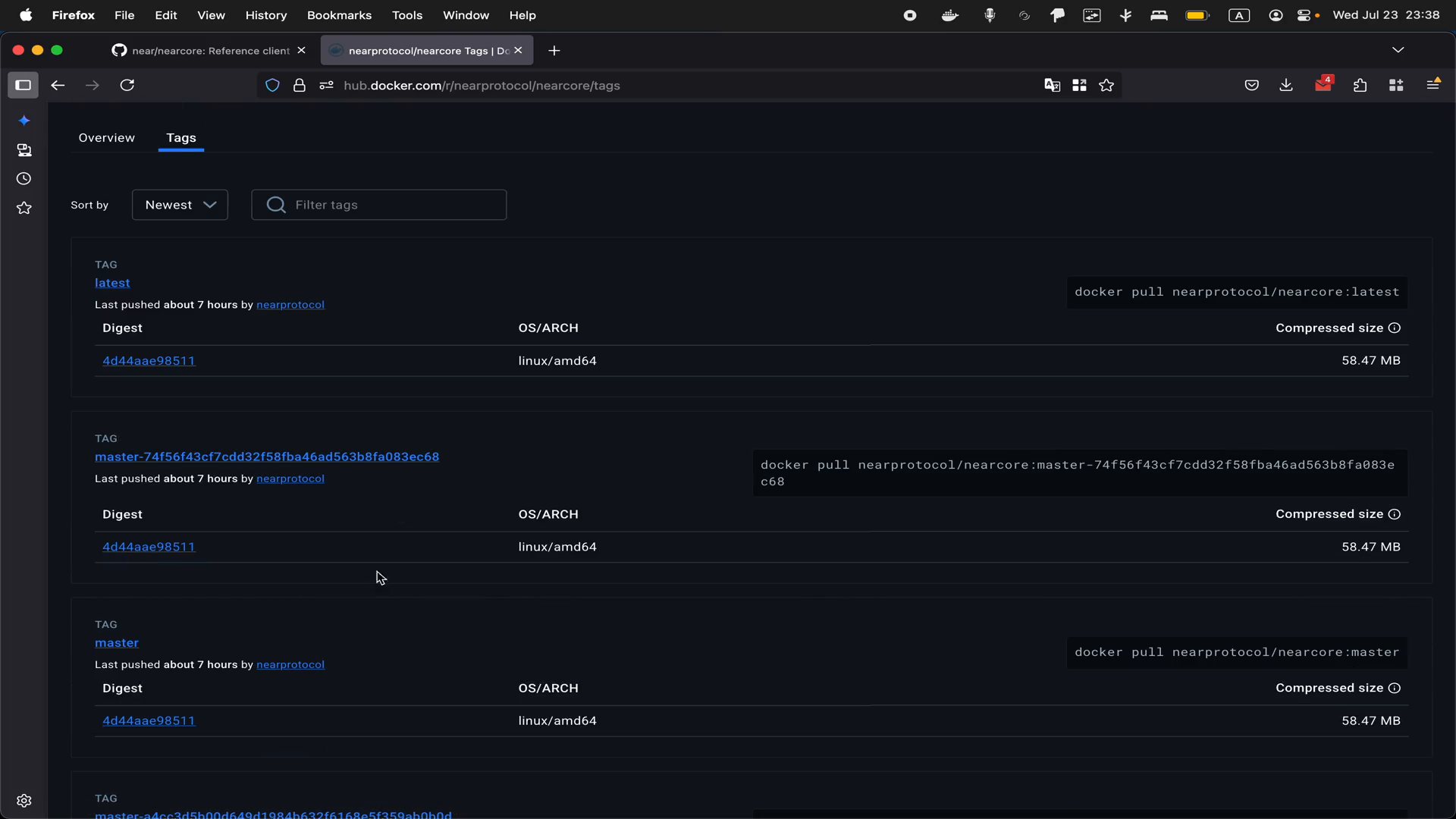1456x819 pixels.
Task: Click the AI chatbot sparkle in sidebar
Action: pyautogui.click(x=24, y=120)
